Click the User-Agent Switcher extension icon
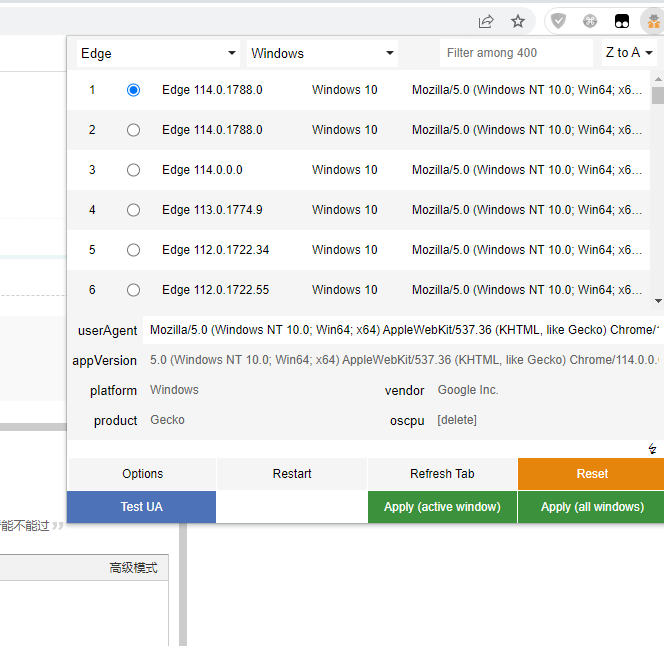The height and width of the screenshot is (646, 664). tap(653, 21)
